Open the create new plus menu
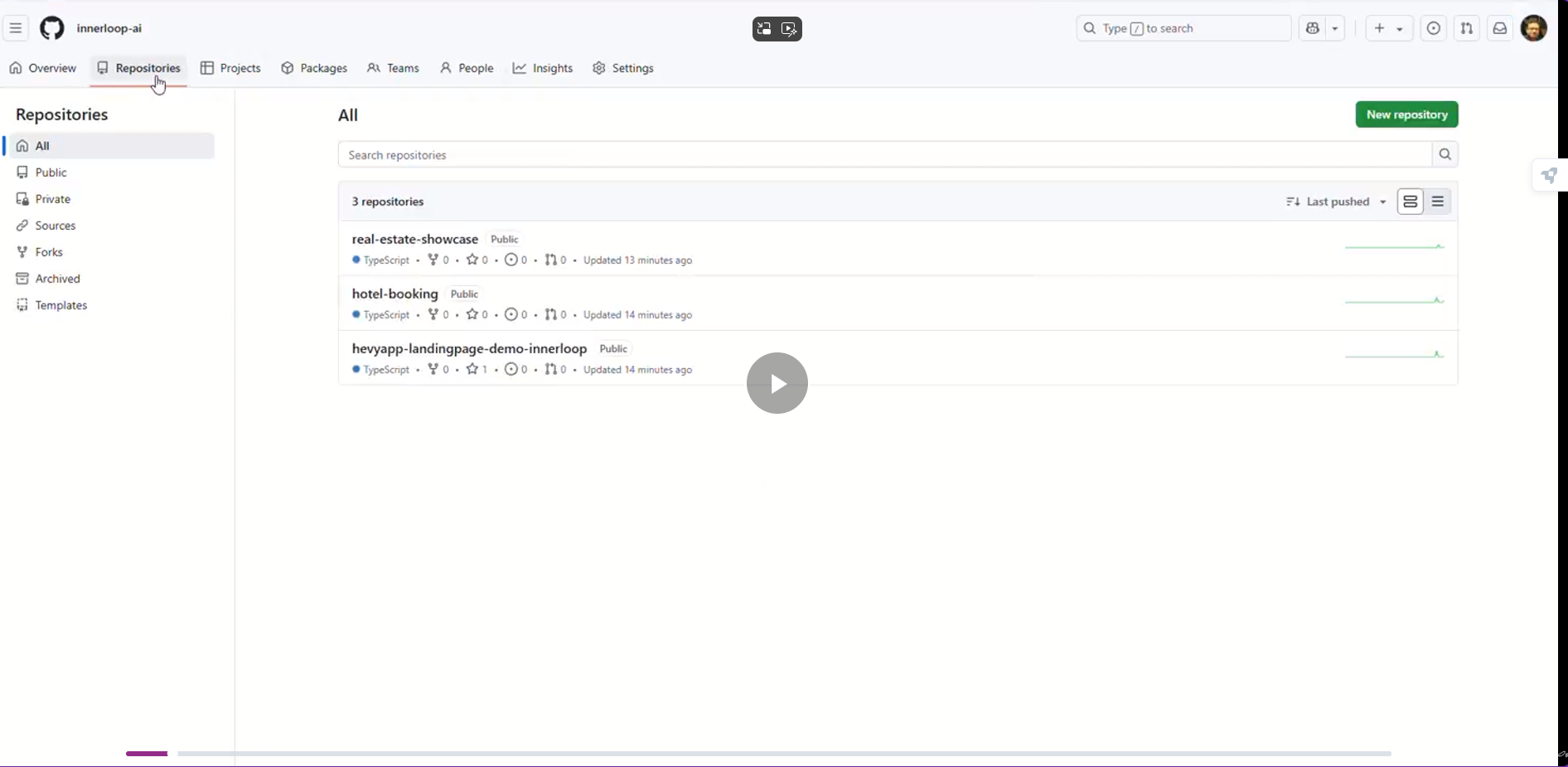This screenshot has width=1568, height=767. tap(1389, 28)
